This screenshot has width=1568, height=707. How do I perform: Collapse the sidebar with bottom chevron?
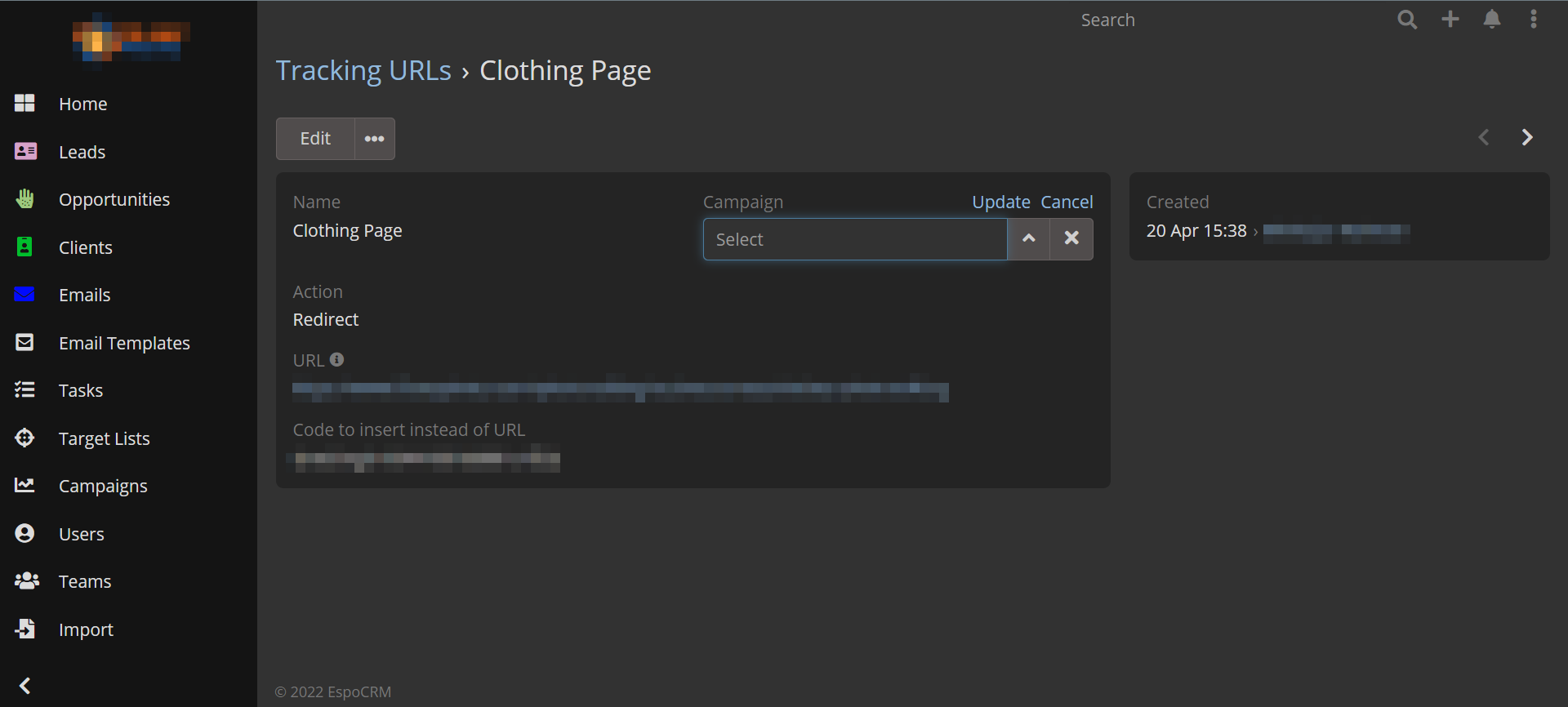pyautogui.click(x=25, y=686)
